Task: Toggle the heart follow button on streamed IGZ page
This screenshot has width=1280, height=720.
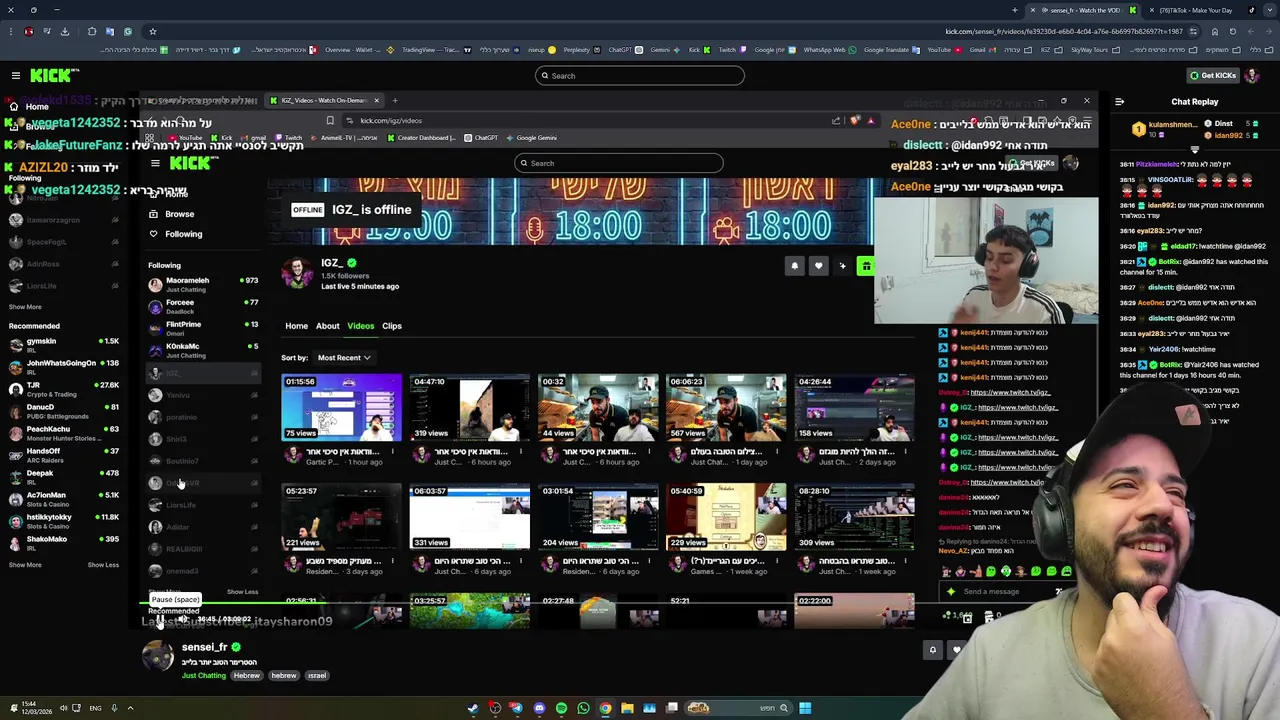Action: pos(818,266)
